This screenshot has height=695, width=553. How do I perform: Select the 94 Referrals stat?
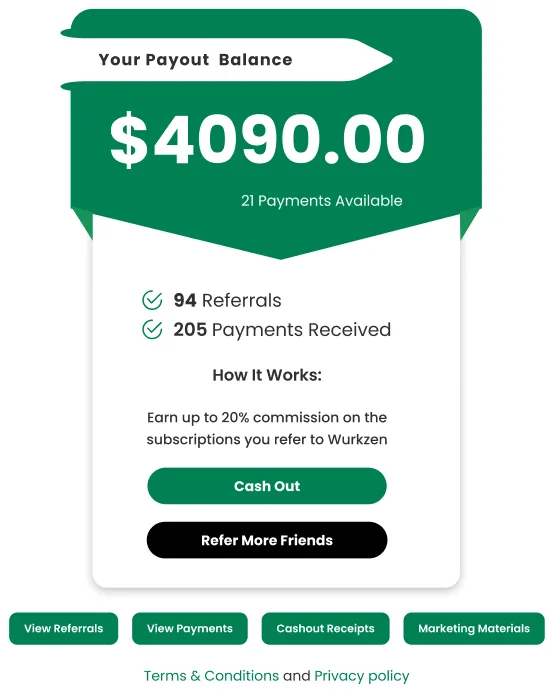point(227,300)
